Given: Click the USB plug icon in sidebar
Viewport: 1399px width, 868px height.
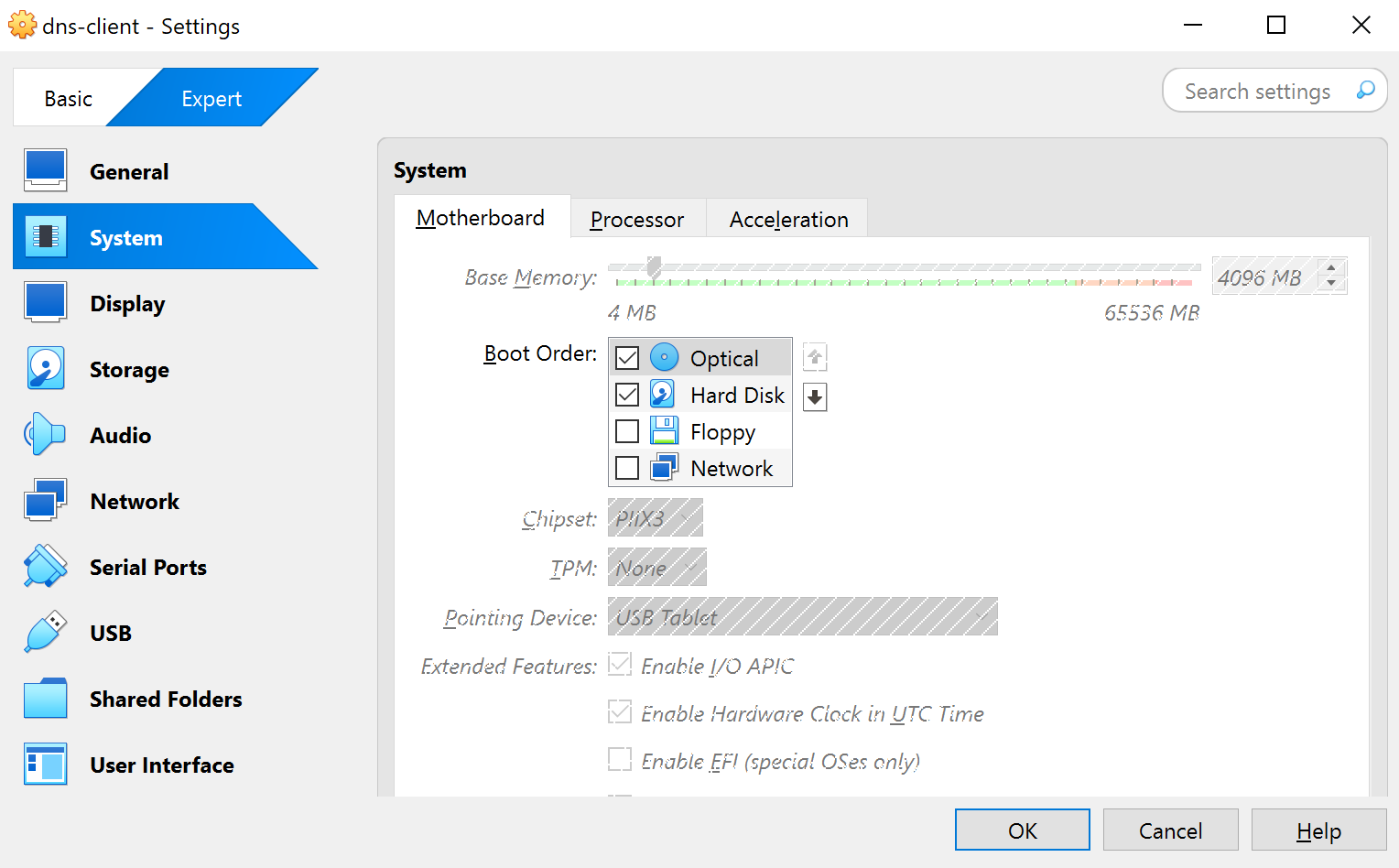Looking at the screenshot, I should point(46,633).
